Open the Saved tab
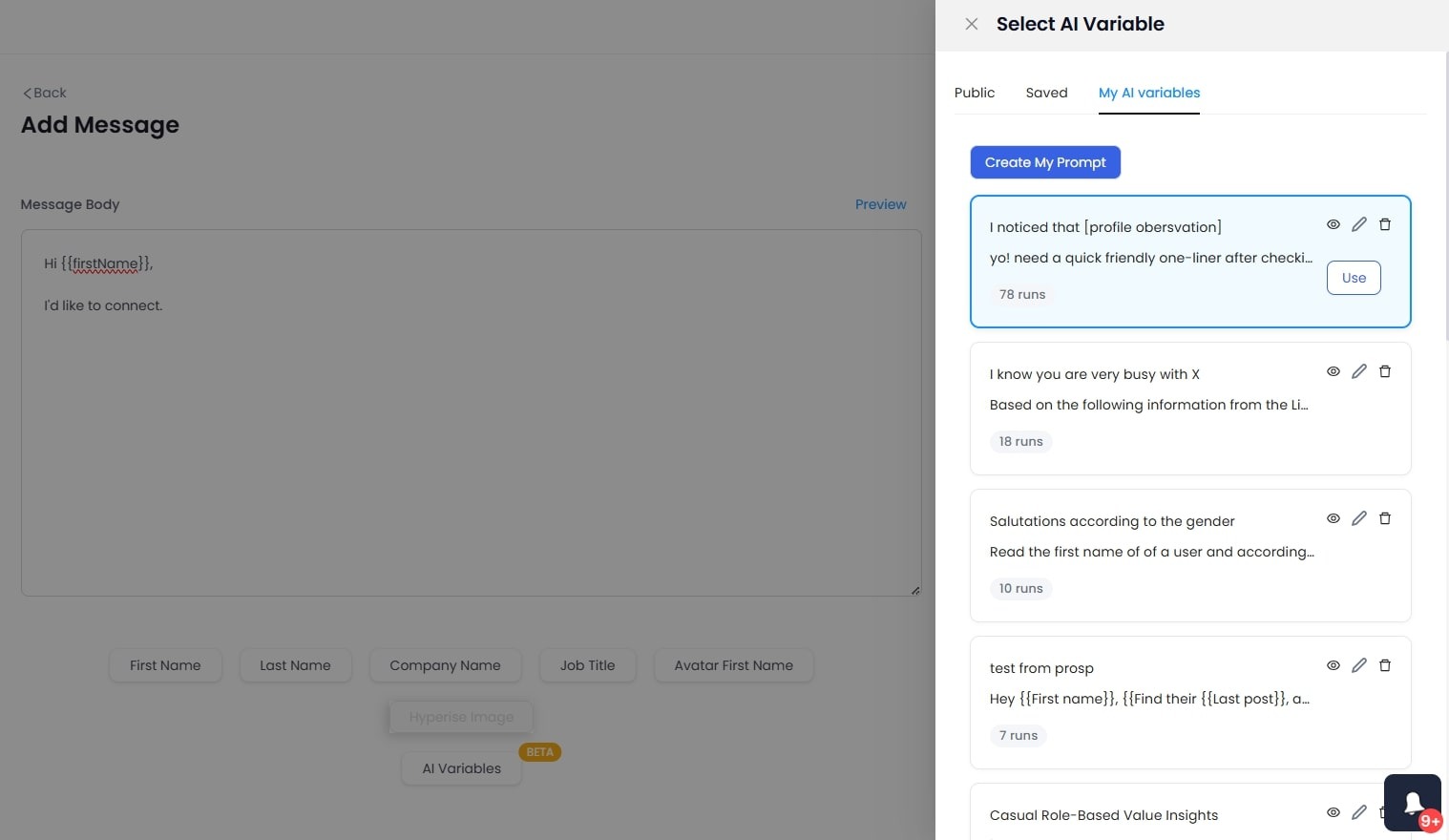1449x840 pixels. point(1046,93)
